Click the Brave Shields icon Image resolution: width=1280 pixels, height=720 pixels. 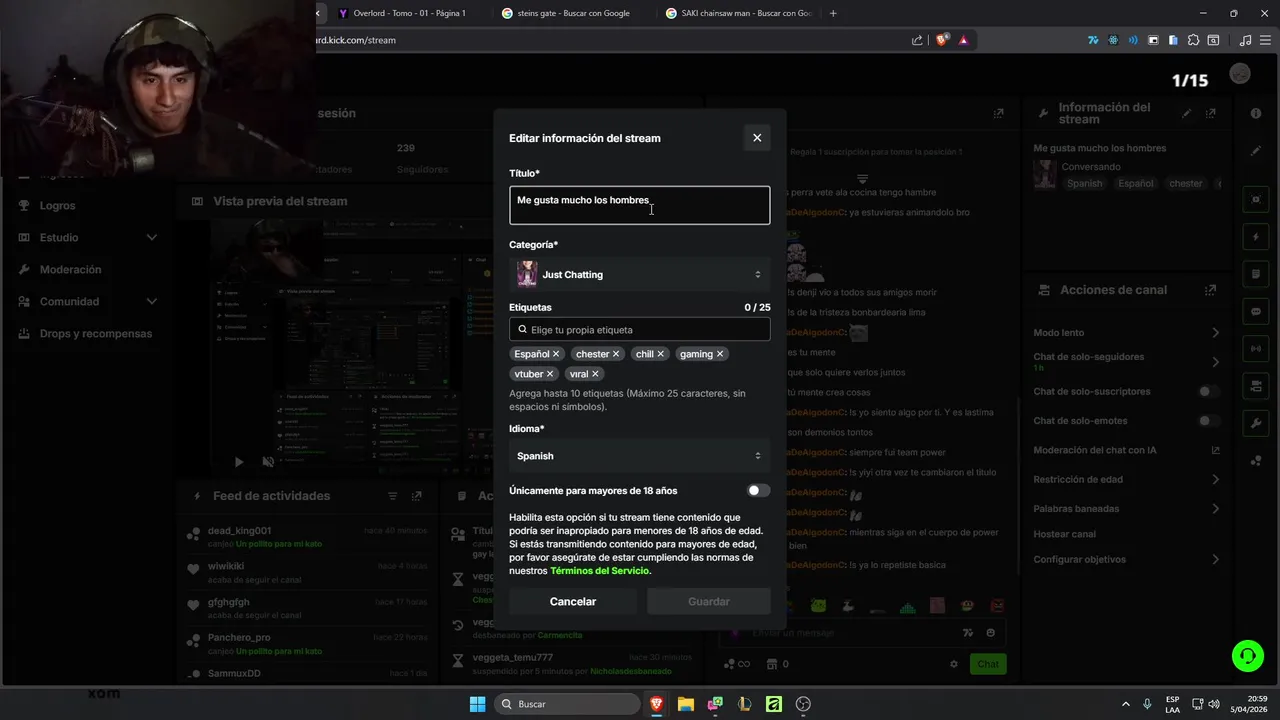942,40
